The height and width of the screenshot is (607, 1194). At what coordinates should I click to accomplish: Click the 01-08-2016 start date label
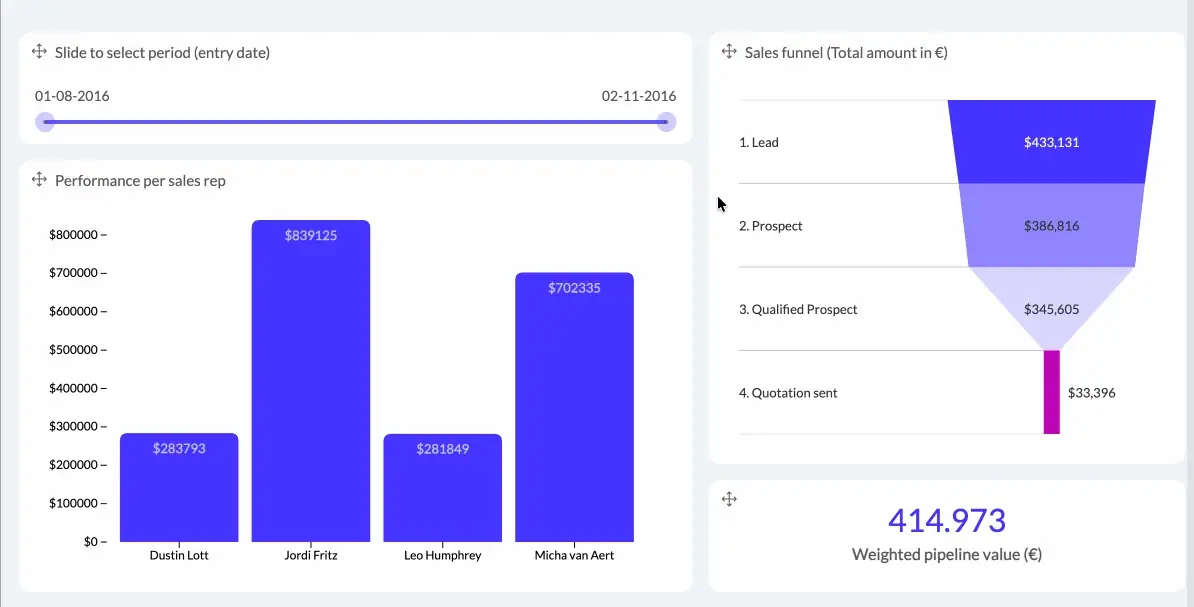(72, 96)
